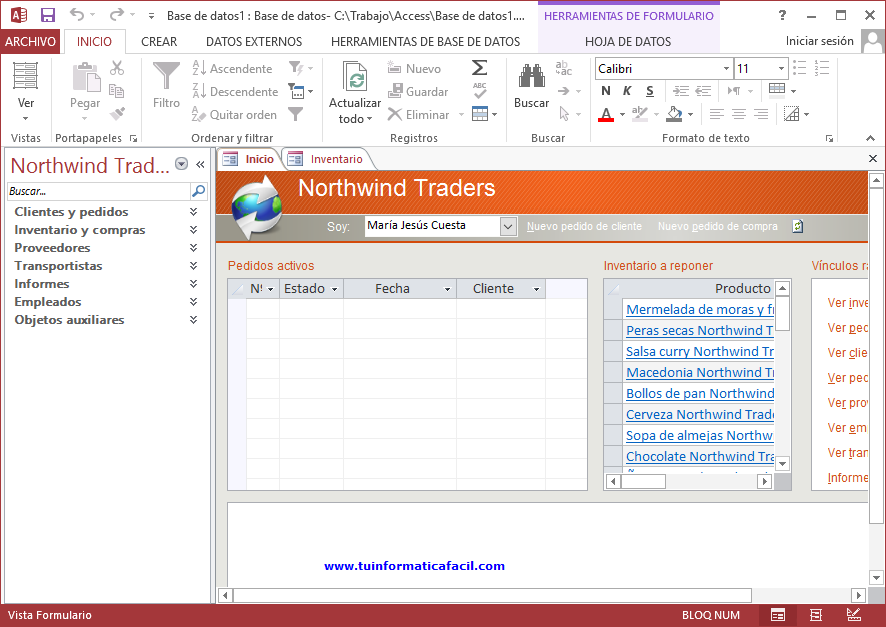Click the text highlight color button
This screenshot has width=886, height=627.
[640, 115]
